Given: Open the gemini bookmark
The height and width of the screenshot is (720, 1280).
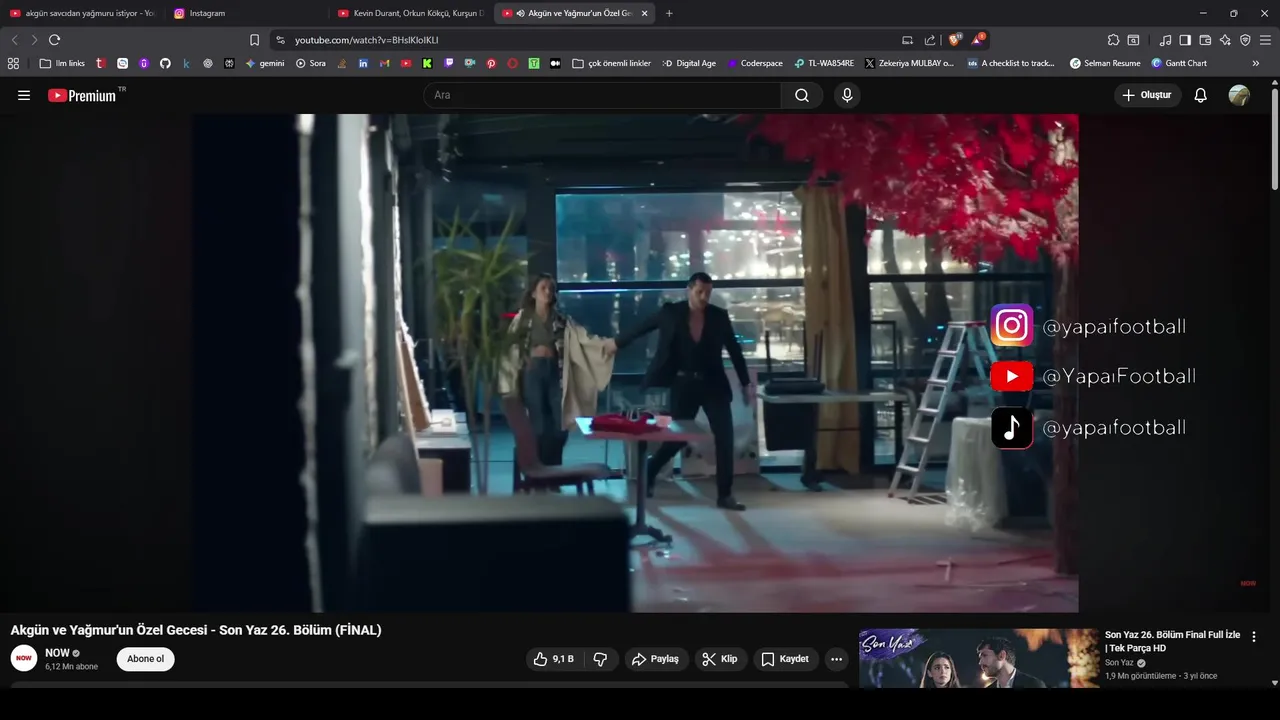Looking at the screenshot, I should pyautogui.click(x=265, y=63).
